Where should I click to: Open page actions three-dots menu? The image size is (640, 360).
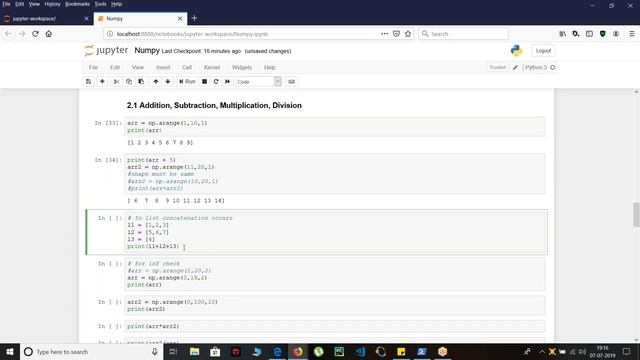pos(384,34)
